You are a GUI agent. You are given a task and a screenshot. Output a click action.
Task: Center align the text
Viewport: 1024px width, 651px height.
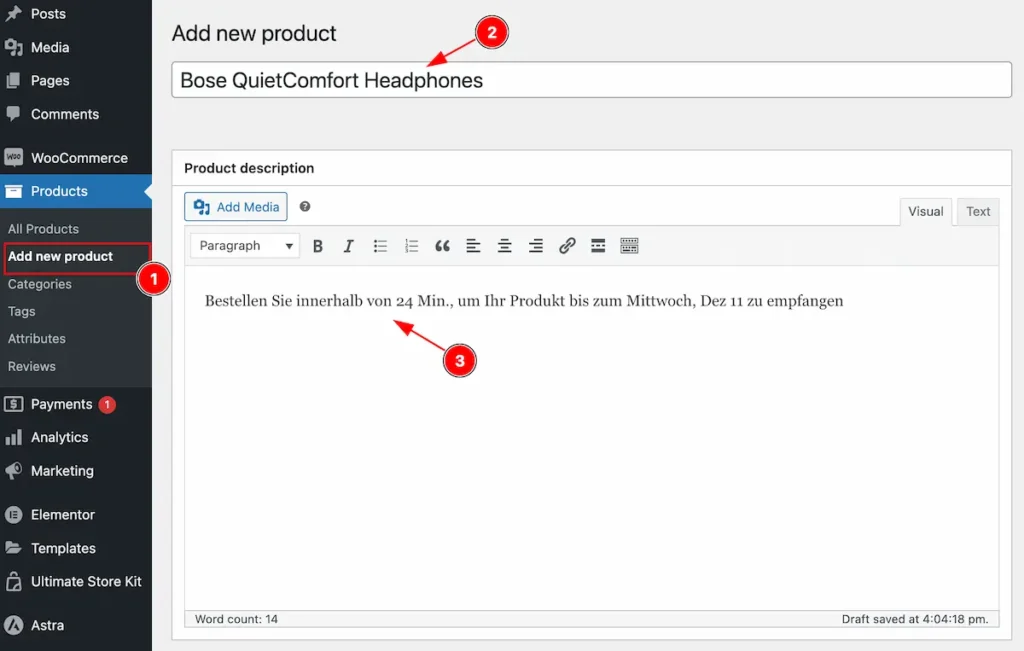pyautogui.click(x=504, y=246)
